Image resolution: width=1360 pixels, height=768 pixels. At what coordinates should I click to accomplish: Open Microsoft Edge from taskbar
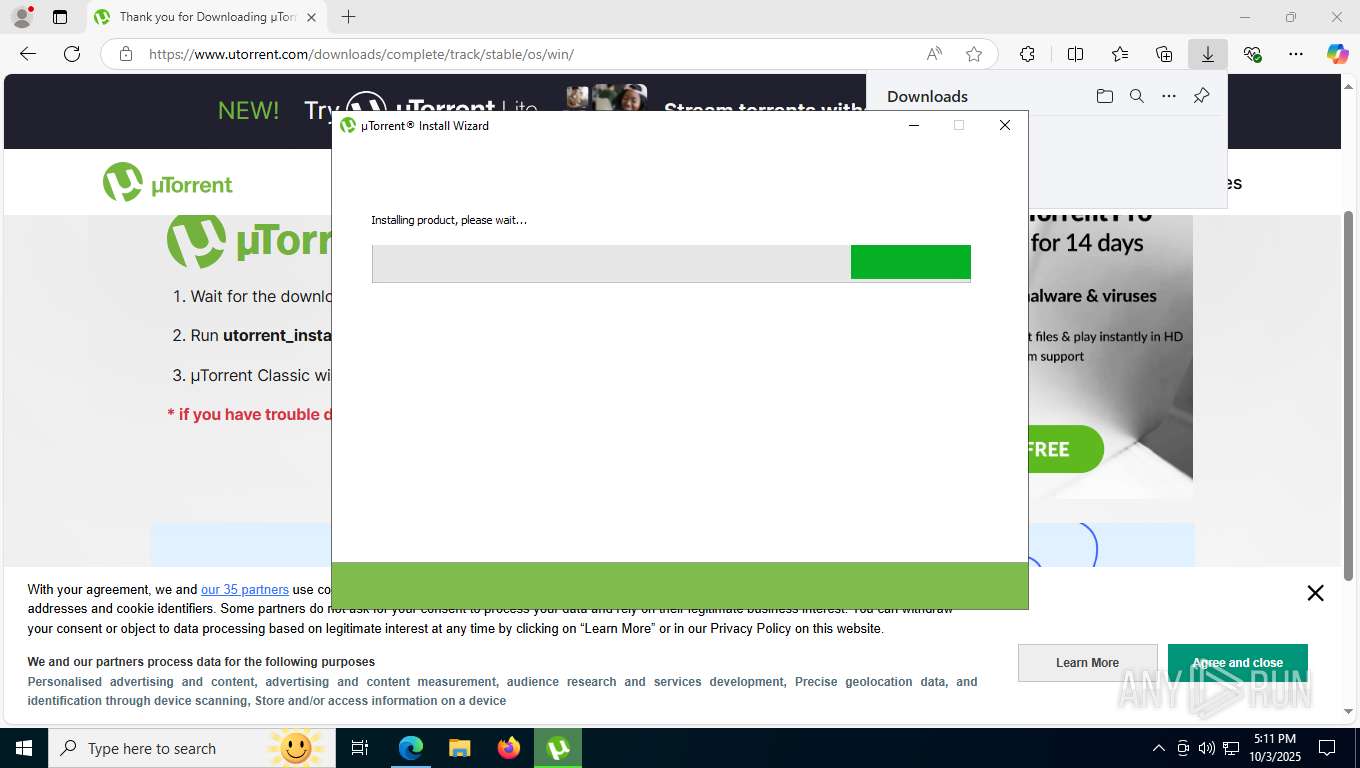(411, 748)
